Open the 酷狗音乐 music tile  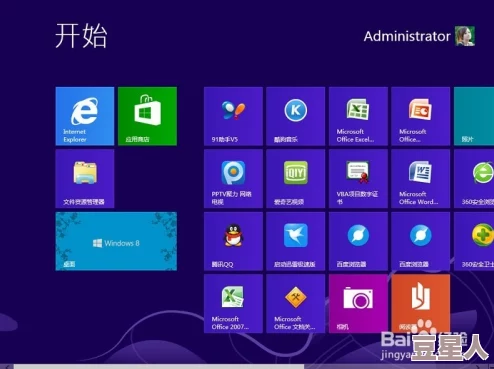point(296,116)
